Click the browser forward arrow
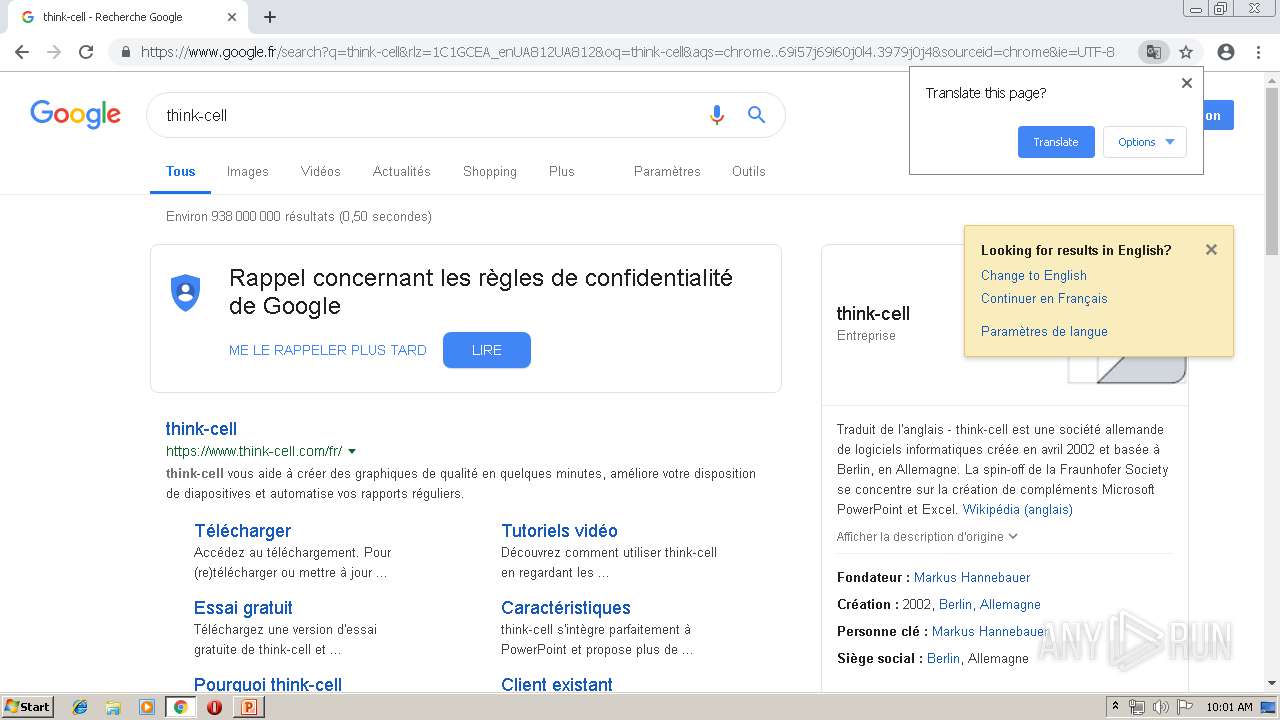1280x720 pixels. click(x=54, y=52)
